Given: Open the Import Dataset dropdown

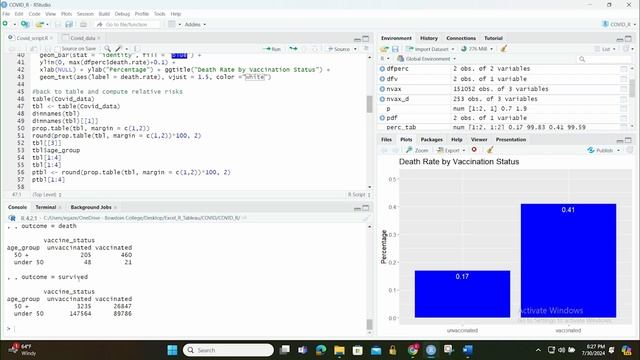Looking at the screenshot, I should click(x=430, y=49).
